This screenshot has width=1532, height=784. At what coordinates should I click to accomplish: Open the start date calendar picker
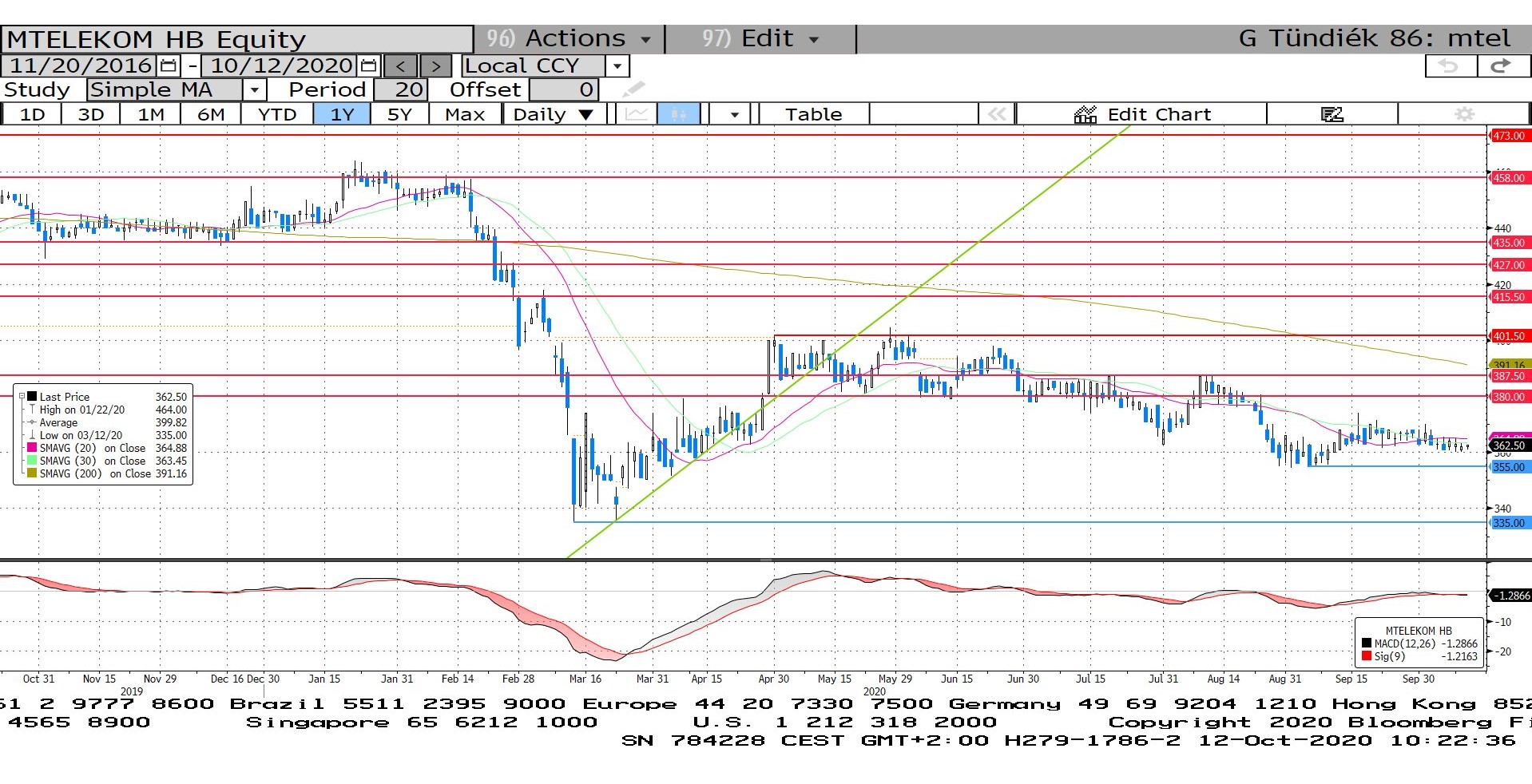pyautogui.click(x=168, y=65)
